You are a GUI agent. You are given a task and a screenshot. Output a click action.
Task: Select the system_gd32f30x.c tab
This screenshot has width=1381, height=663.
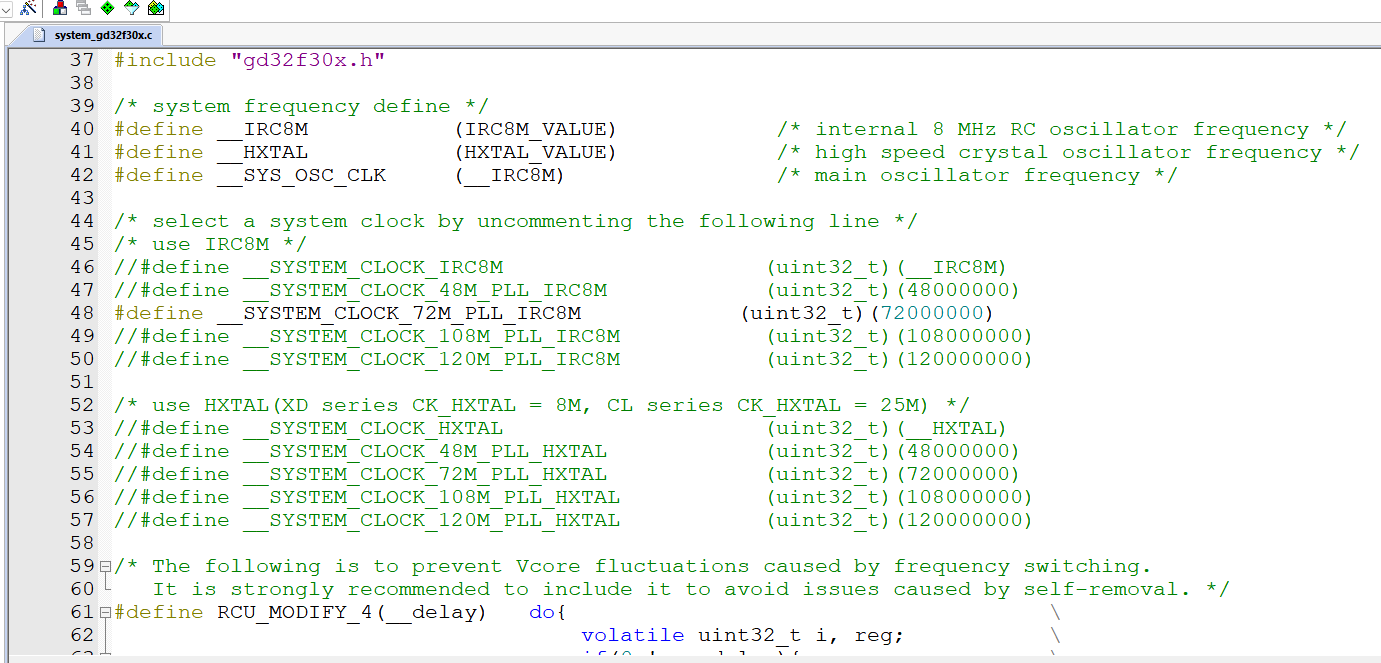[103, 33]
